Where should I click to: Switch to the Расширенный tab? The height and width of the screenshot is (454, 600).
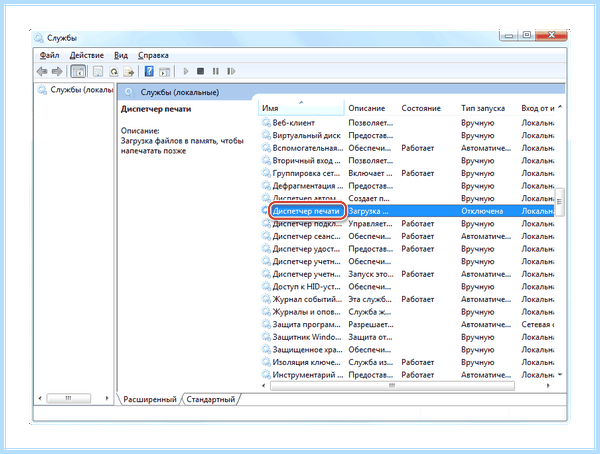(150, 399)
